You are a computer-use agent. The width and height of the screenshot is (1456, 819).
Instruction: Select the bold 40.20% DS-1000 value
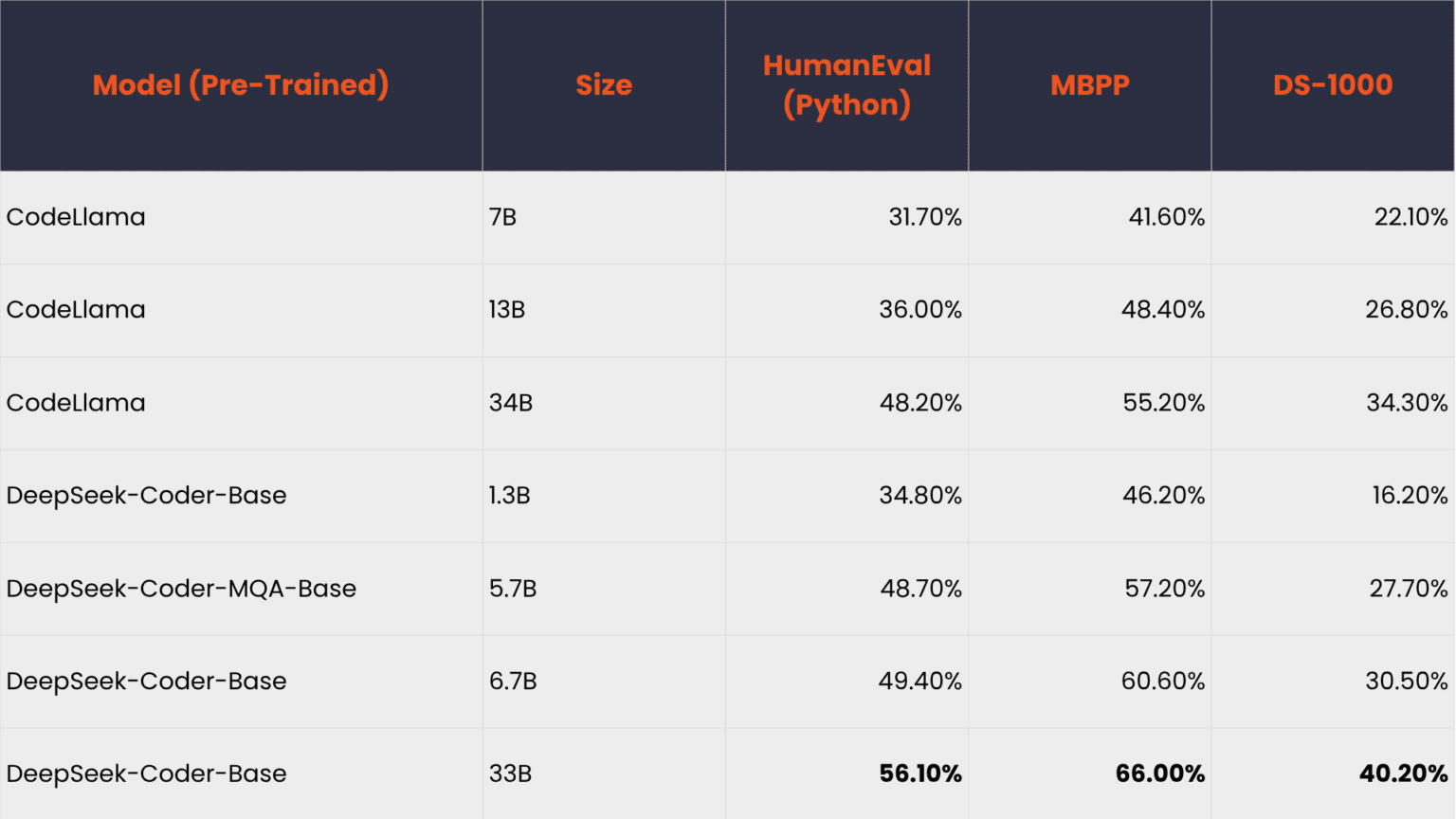coord(1403,773)
